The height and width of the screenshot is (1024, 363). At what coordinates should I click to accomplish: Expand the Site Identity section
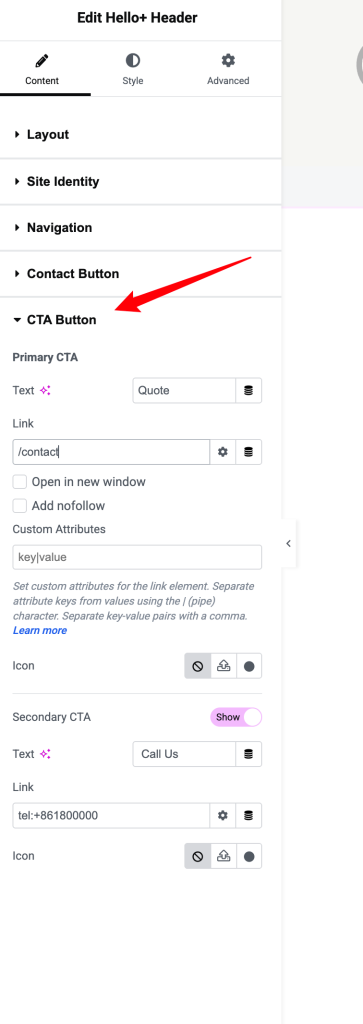pos(140,181)
